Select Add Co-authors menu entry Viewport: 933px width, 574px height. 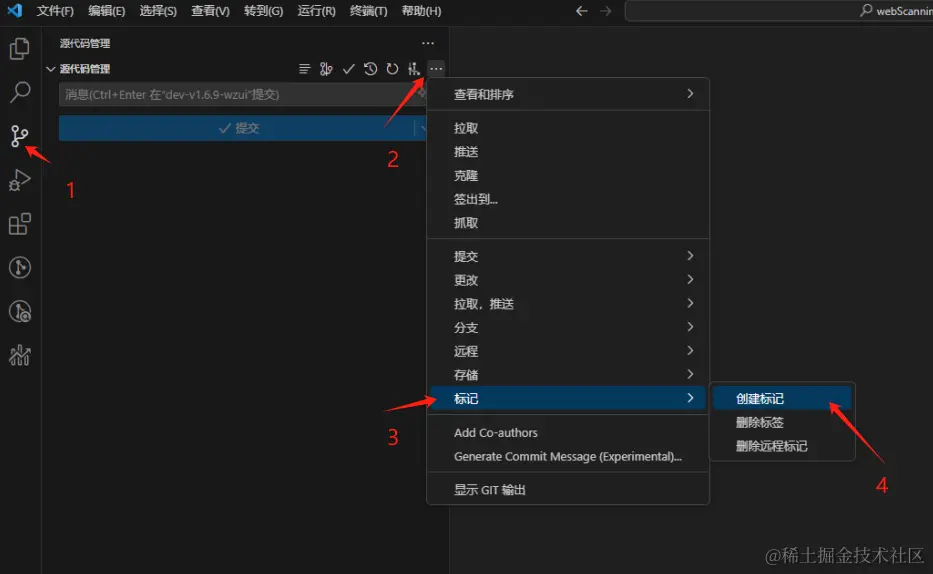(x=568, y=432)
